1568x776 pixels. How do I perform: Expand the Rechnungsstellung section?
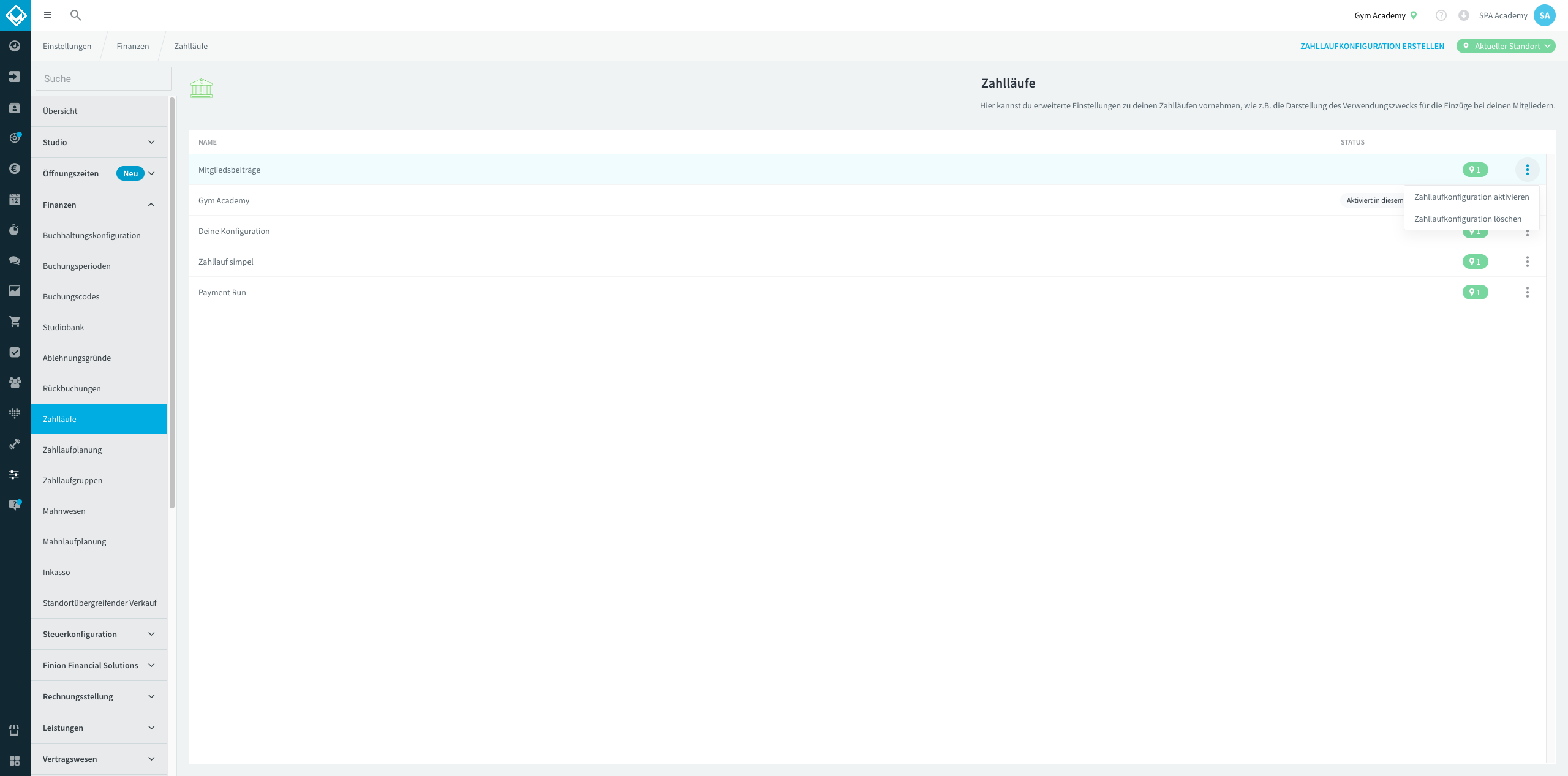pyautogui.click(x=99, y=696)
